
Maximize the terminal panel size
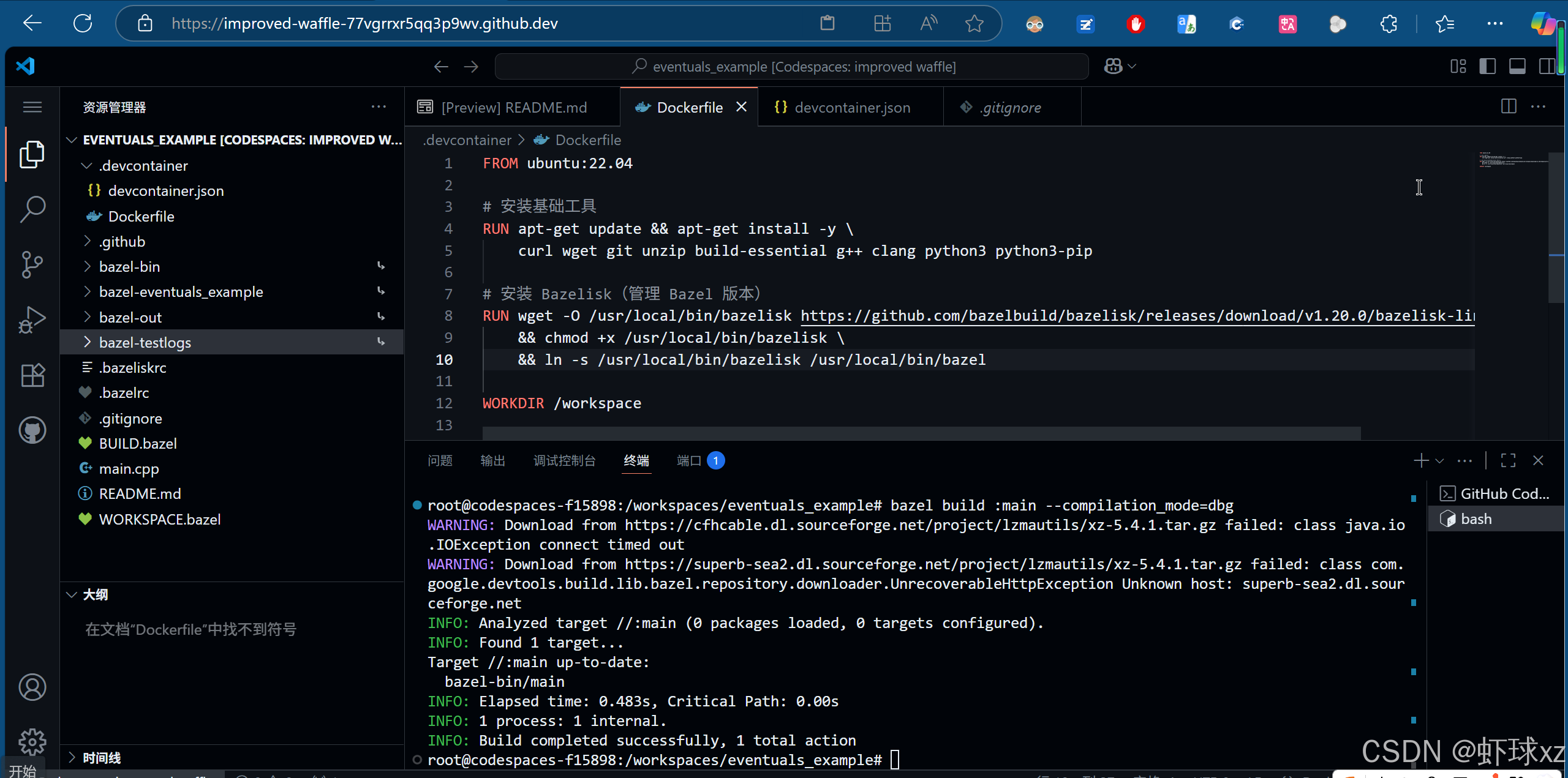[1508, 460]
